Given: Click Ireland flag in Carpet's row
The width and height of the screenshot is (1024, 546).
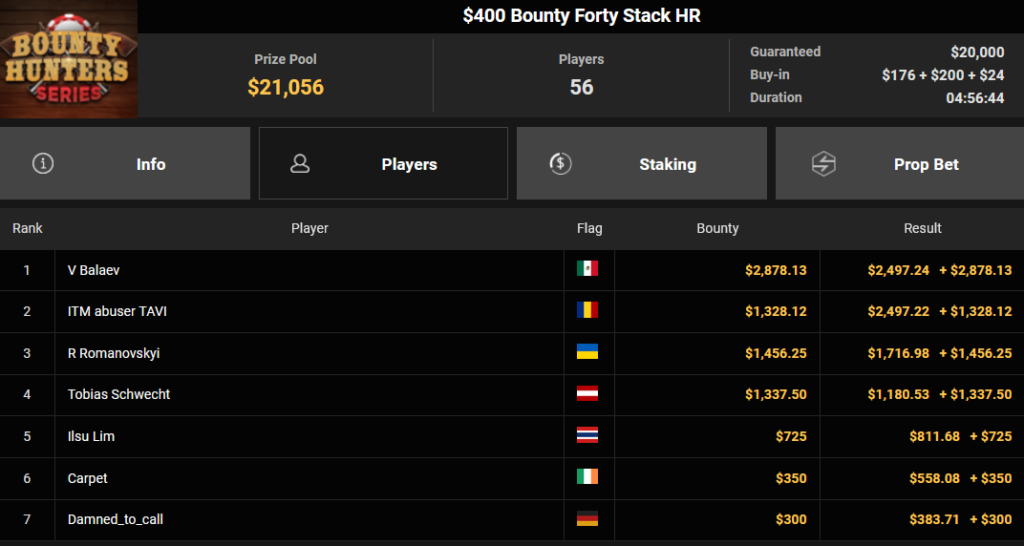Looking at the screenshot, I should pyautogui.click(x=587, y=477).
